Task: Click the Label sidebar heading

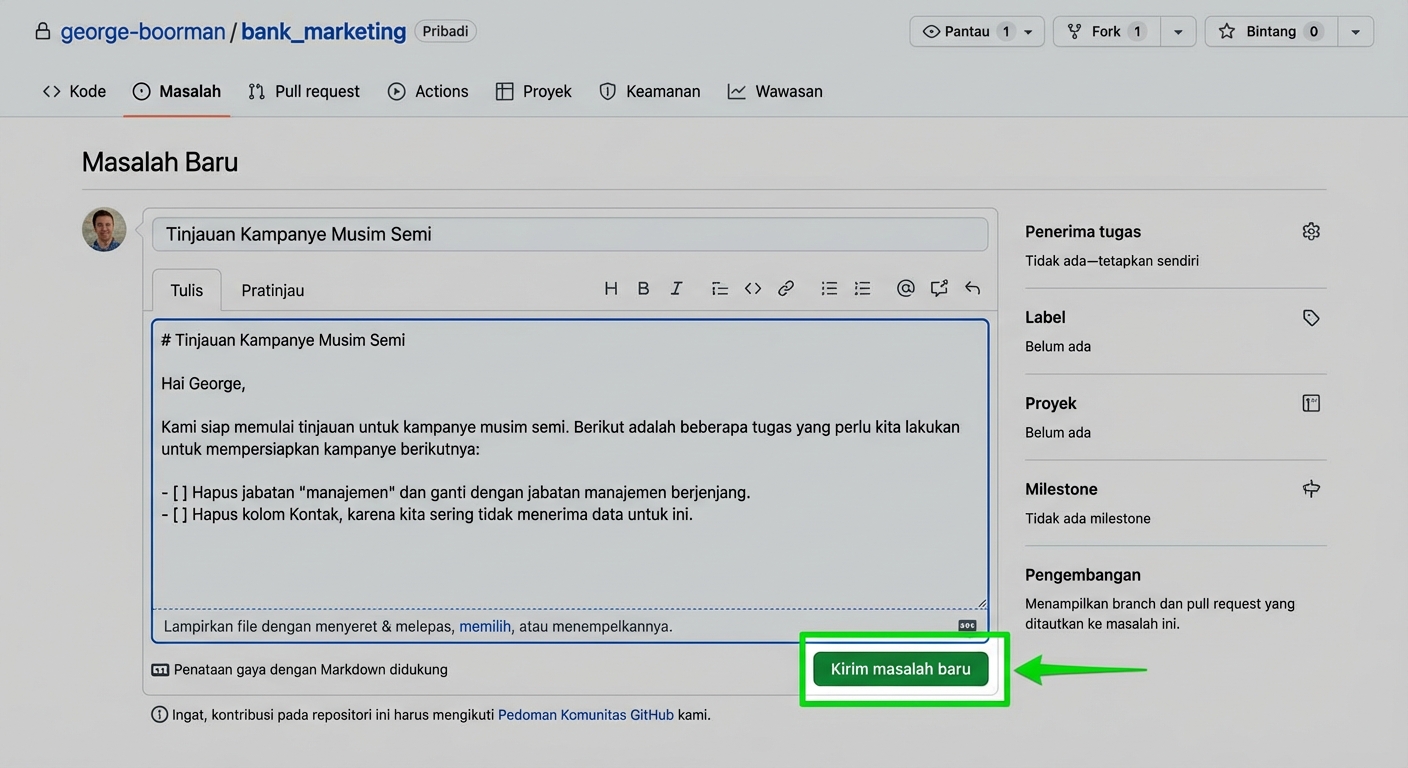Action: click(x=1045, y=317)
